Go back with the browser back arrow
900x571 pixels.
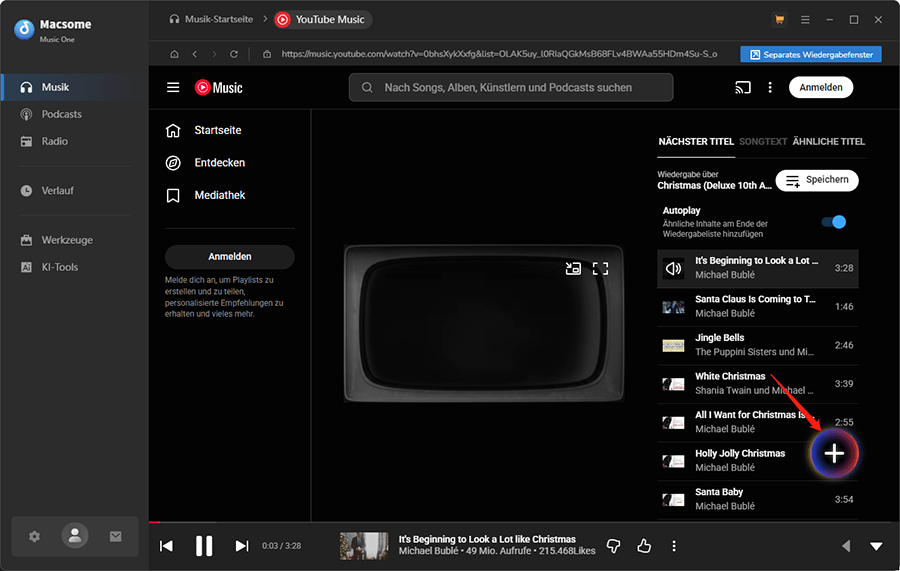[195, 54]
